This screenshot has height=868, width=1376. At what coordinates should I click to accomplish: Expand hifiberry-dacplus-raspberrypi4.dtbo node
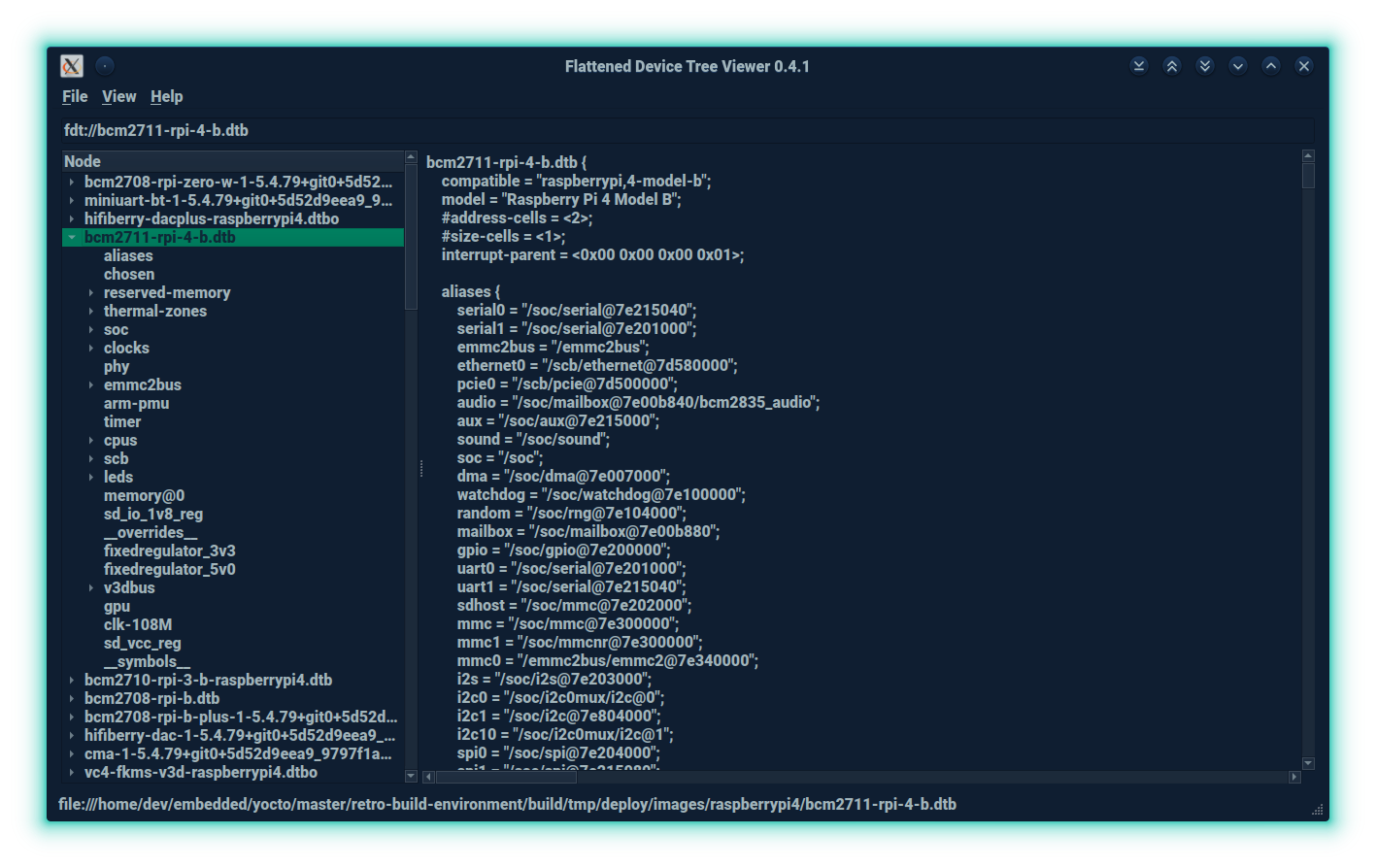pos(72,218)
